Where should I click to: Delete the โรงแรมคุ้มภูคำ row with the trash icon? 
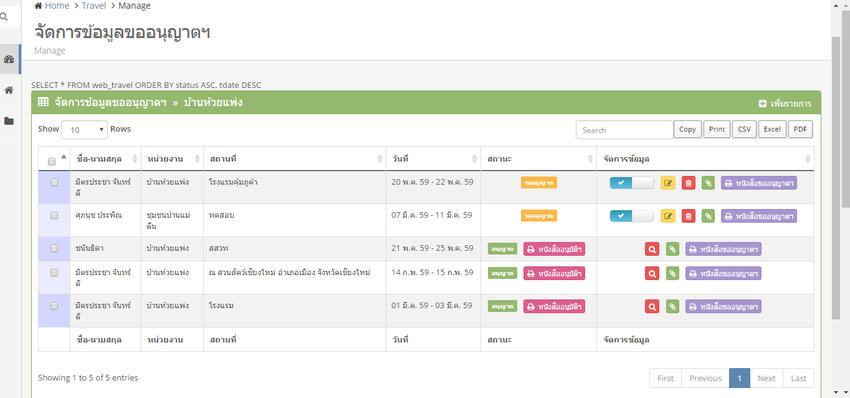[688, 183]
